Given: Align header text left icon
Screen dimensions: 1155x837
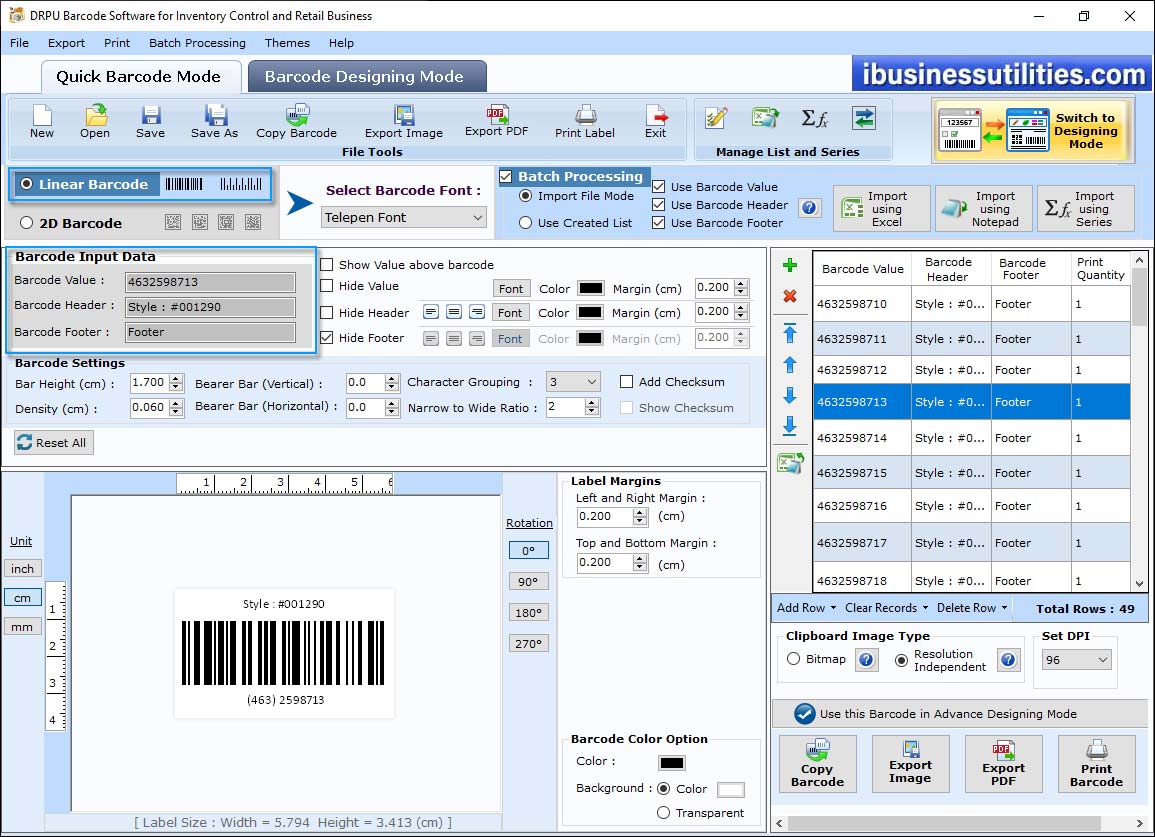Looking at the screenshot, I should click(x=431, y=312).
